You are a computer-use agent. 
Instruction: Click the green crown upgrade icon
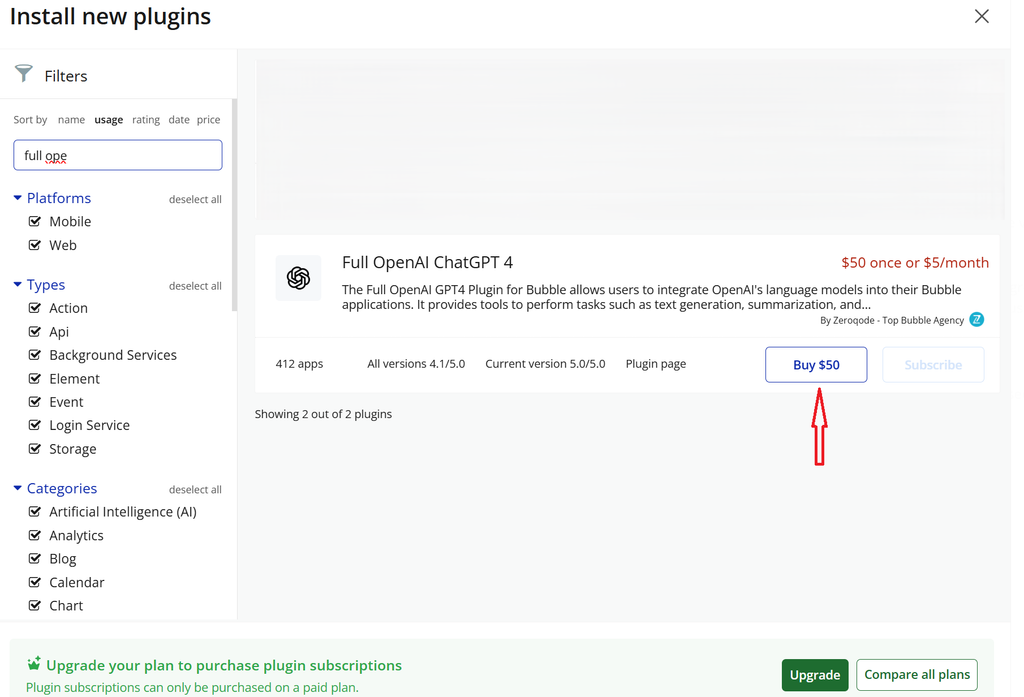[x=34, y=664]
